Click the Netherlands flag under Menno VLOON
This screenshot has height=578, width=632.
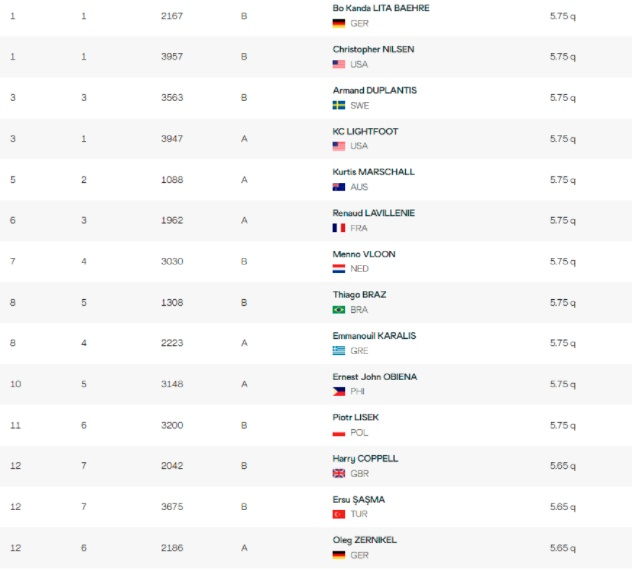339,269
